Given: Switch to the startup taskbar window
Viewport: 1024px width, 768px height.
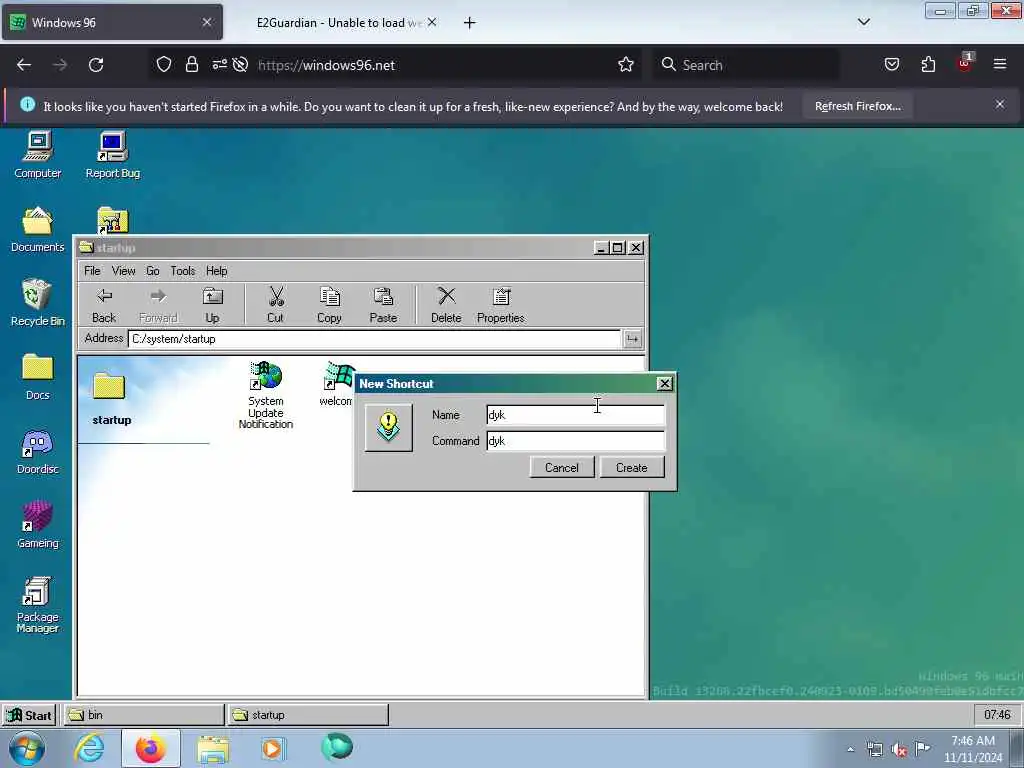Looking at the screenshot, I should pyautogui.click(x=308, y=715).
